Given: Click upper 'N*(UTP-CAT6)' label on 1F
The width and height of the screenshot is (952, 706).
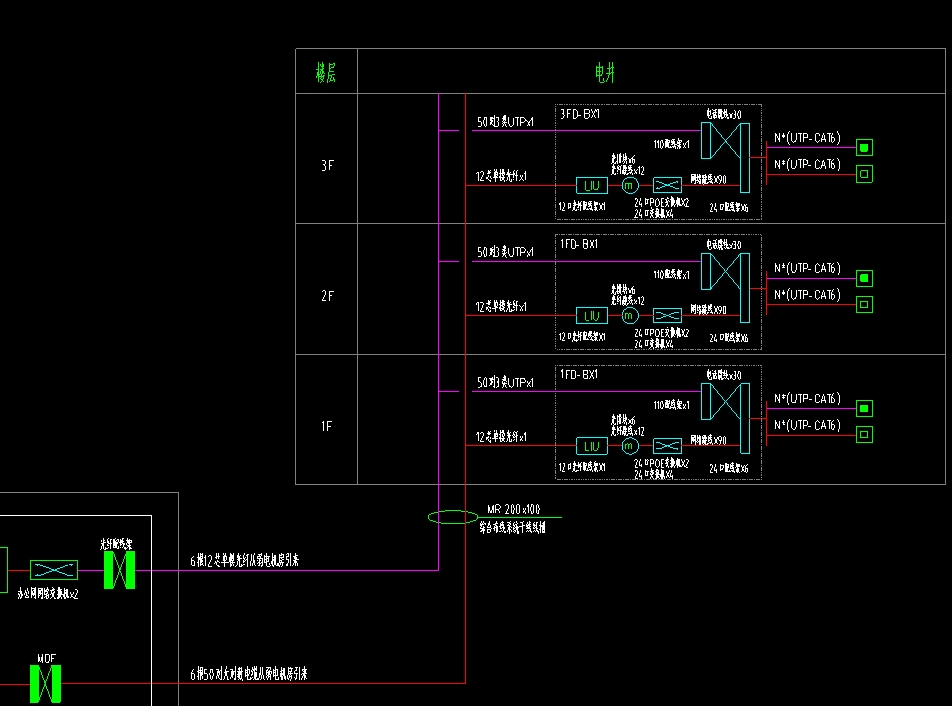Looking at the screenshot, I should click(808, 399).
